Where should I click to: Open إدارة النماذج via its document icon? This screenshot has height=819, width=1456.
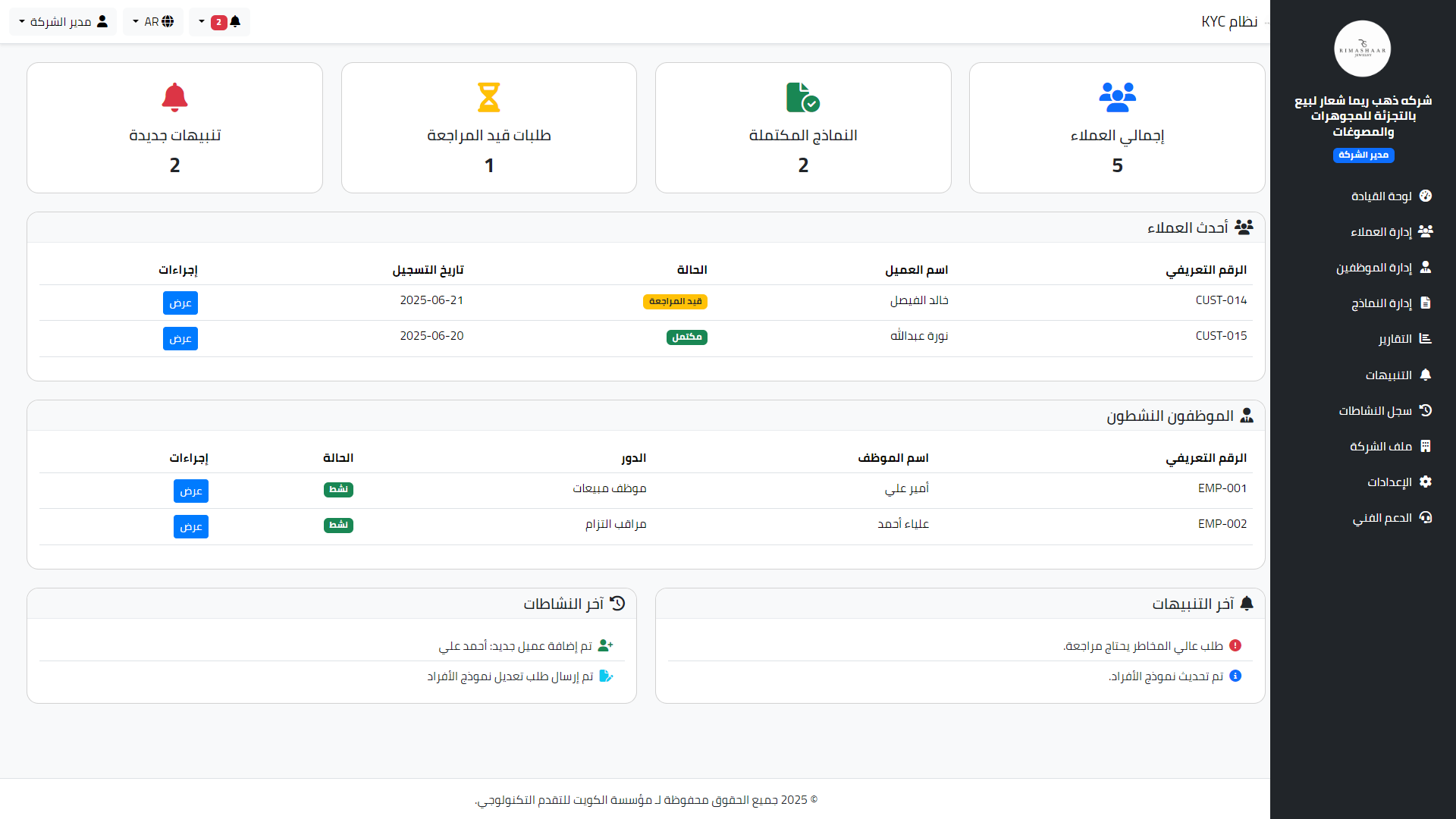(1427, 303)
